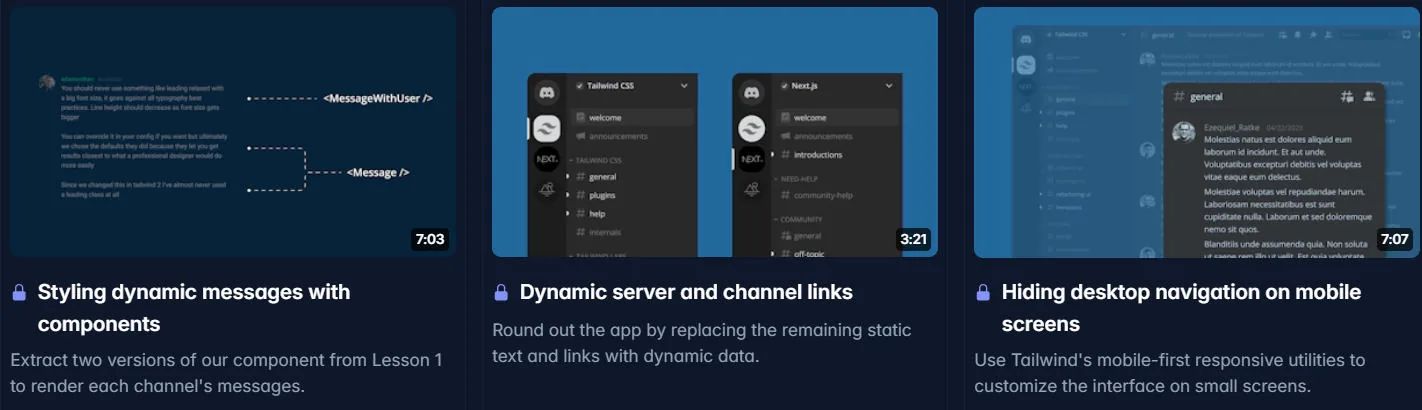Click the 3:21 duration badge

913,240
